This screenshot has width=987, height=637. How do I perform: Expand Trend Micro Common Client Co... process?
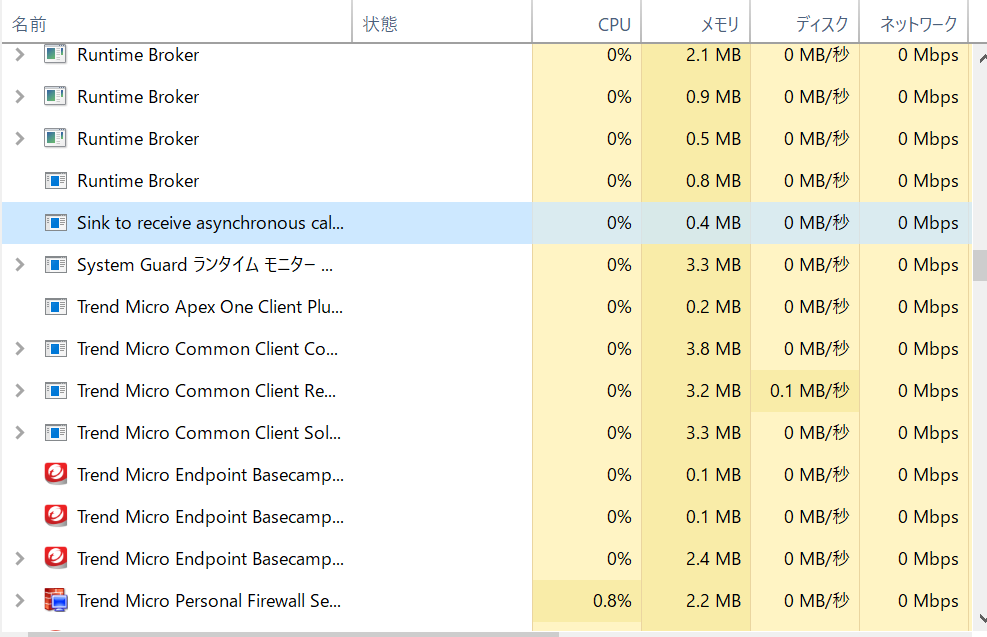pyautogui.click(x=20, y=349)
